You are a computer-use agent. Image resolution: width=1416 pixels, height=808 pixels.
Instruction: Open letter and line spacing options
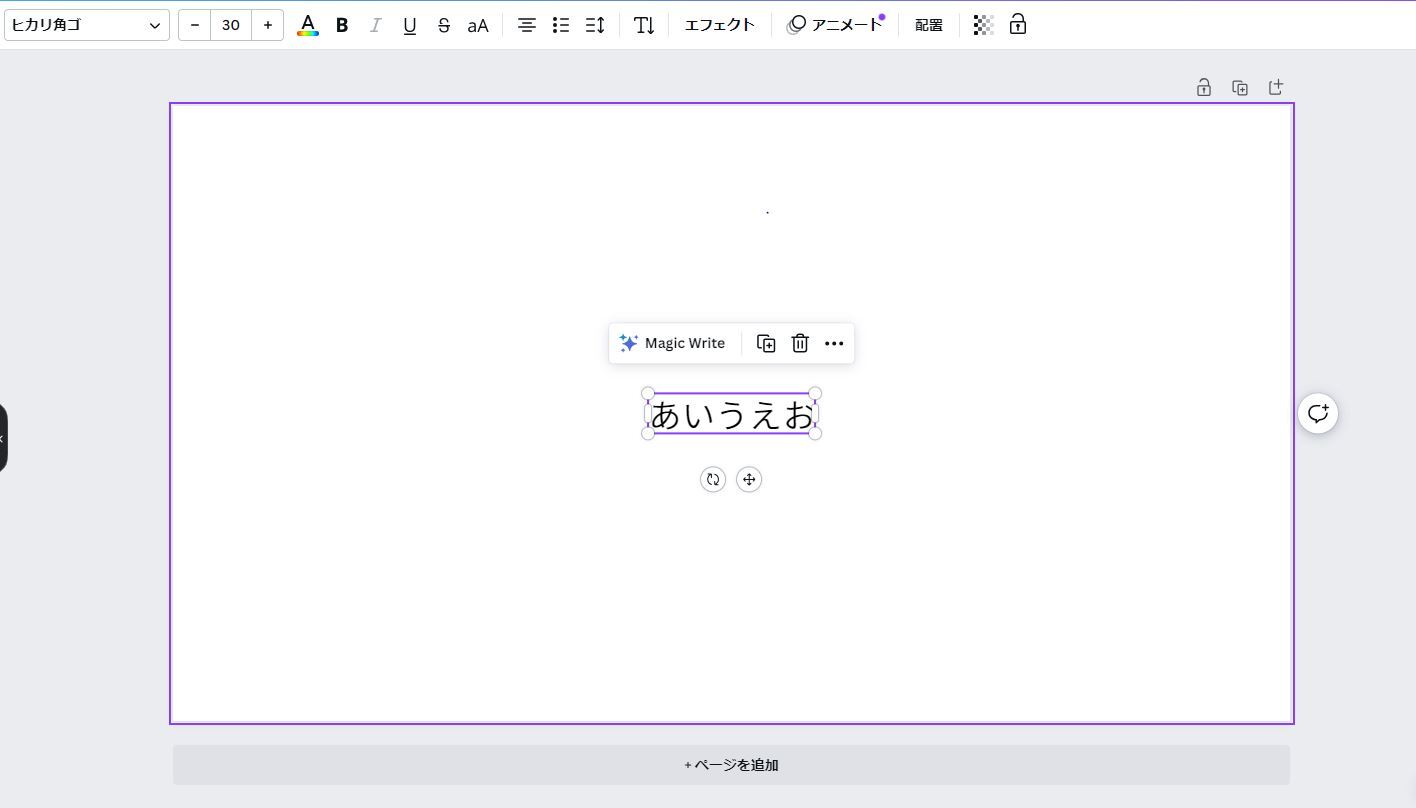pos(595,25)
